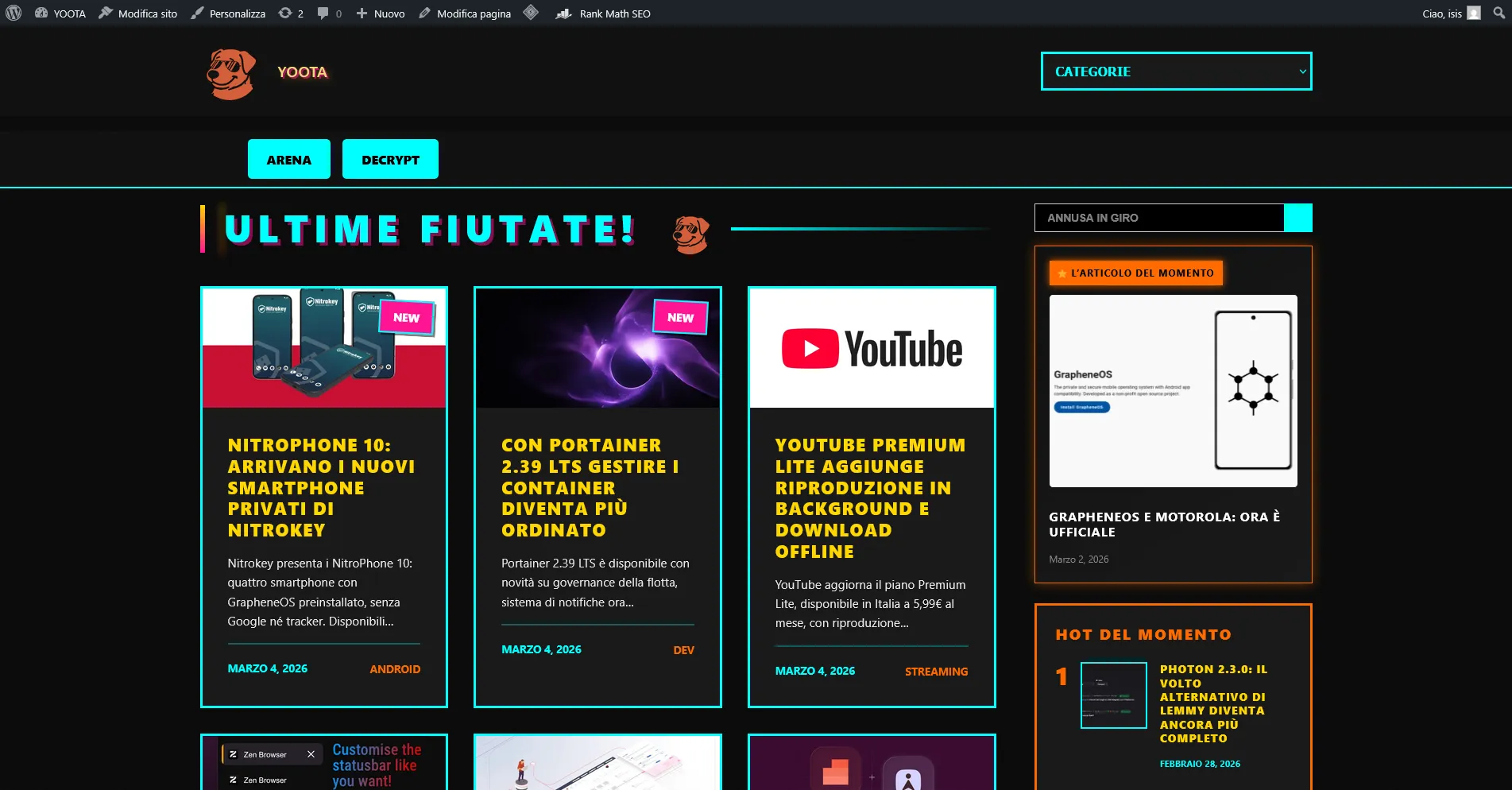The height and width of the screenshot is (790, 1512).
Task: Open the ARENA button
Action: tap(289, 159)
